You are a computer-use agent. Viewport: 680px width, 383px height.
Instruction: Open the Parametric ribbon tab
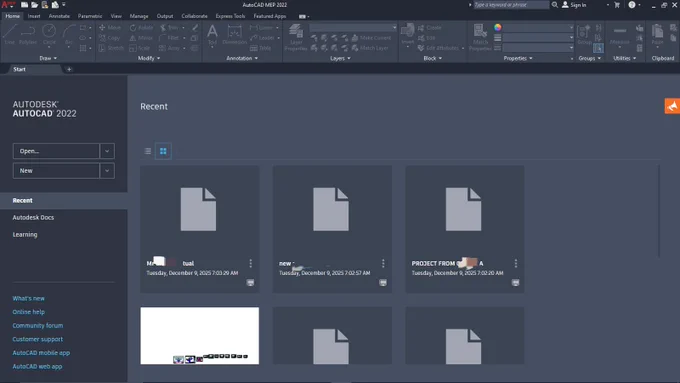90,16
